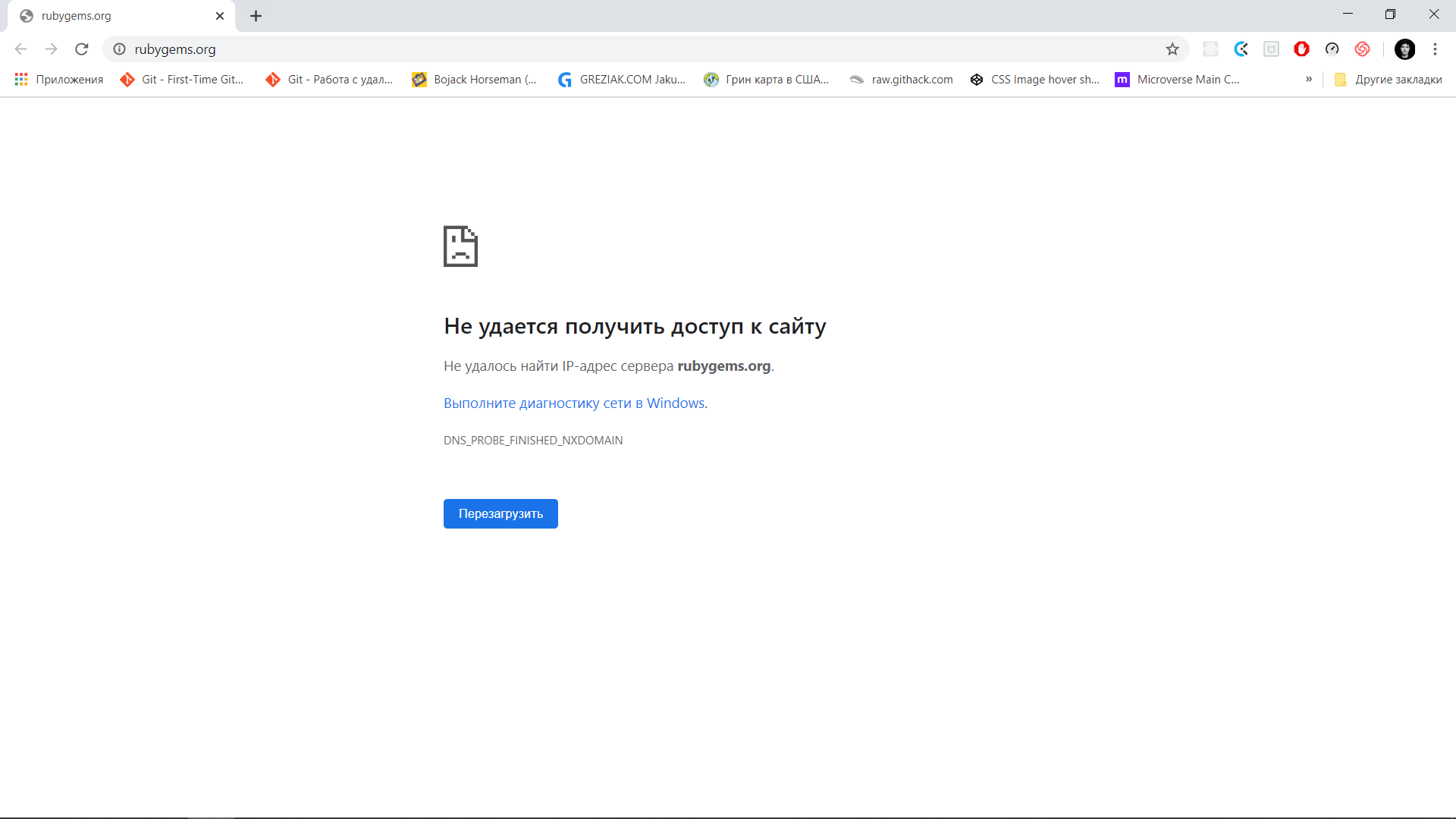Open CSS Image hover bookmark
Image resolution: width=1456 pixels, height=819 pixels.
pos(1035,80)
